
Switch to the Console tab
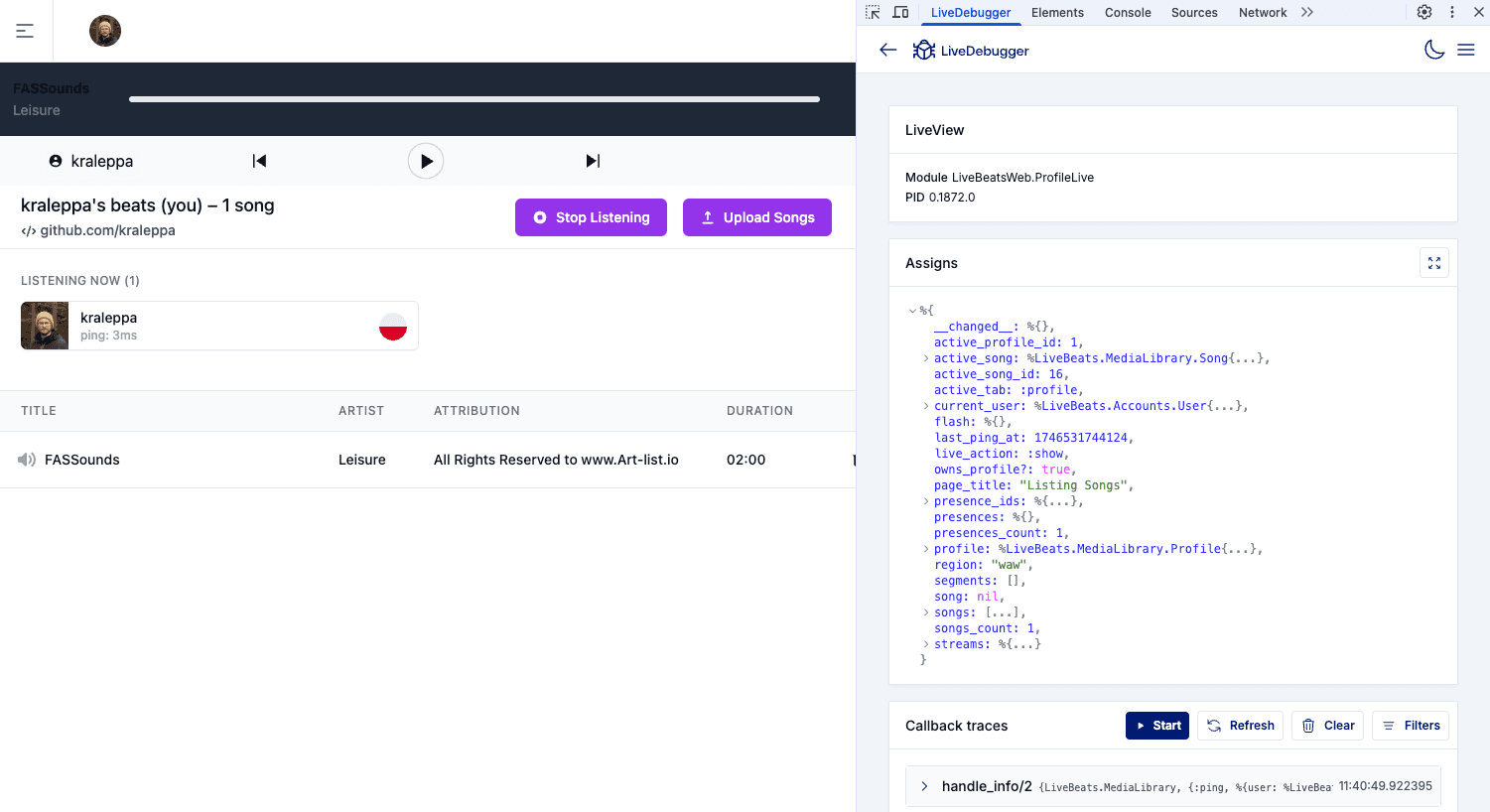click(1128, 13)
